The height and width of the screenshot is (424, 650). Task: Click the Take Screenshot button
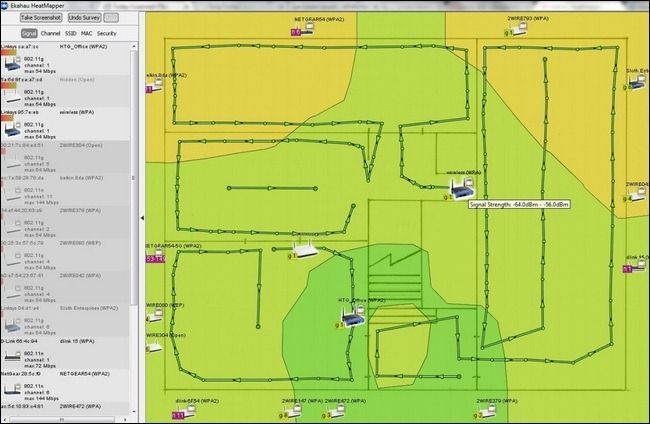41,17
